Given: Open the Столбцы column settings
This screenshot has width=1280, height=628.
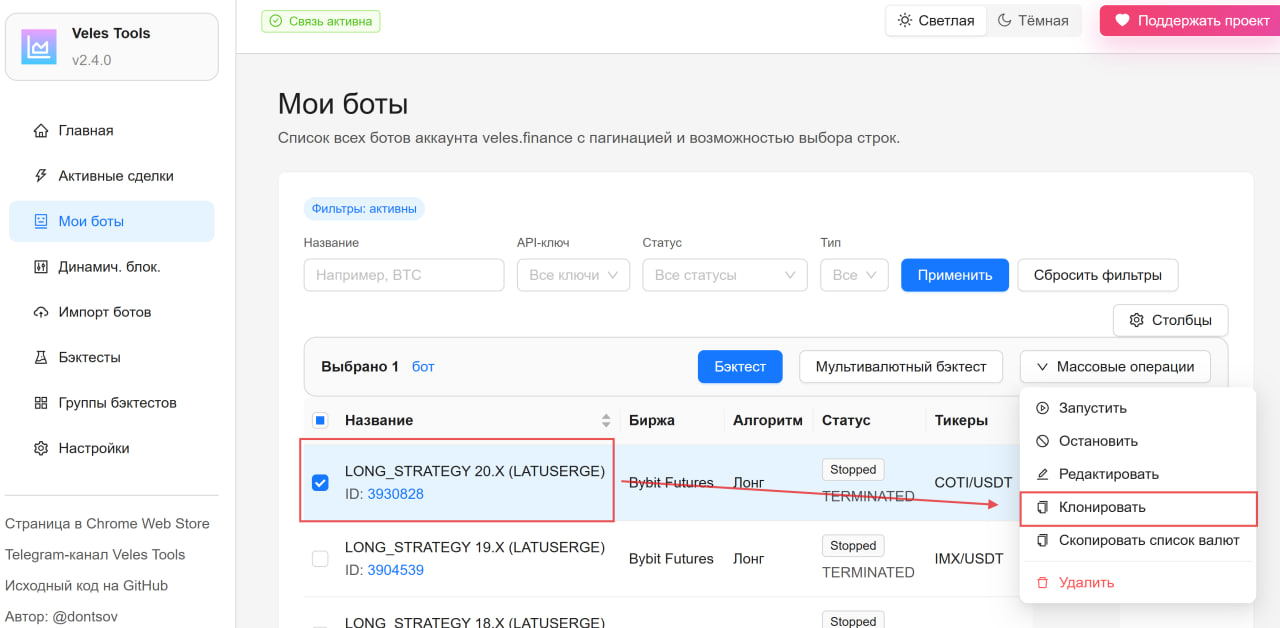Looking at the screenshot, I should (x=1170, y=320).
